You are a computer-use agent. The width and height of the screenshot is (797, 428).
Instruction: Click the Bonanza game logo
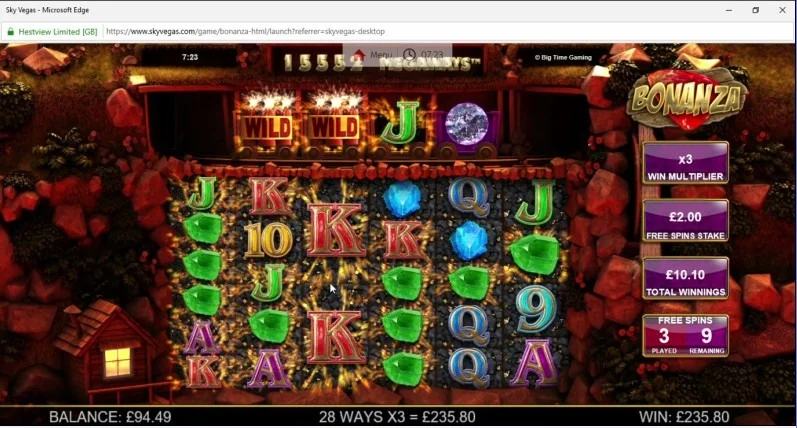click(687, 98)
